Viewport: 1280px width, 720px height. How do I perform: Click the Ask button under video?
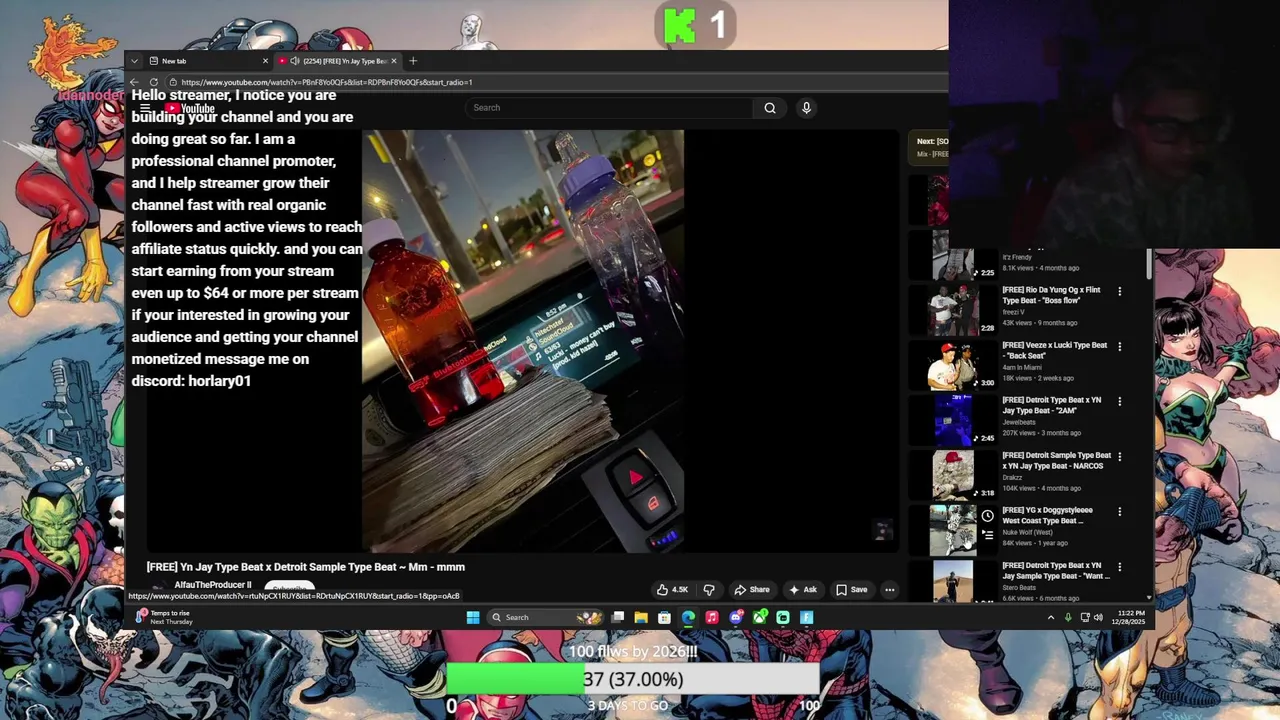click(x=803, y=590)
